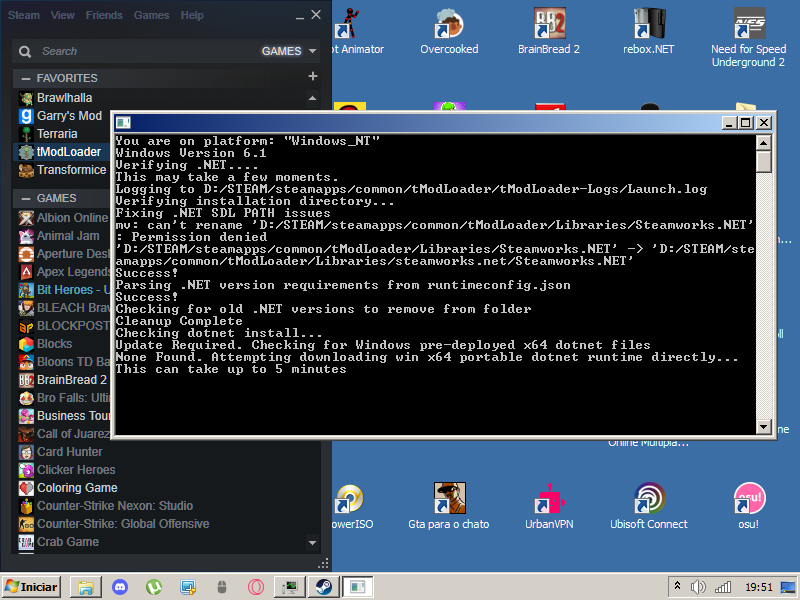Screen dimensions: 800x600
Task: Click the BLOCKPOST game icon
Action: pyautogui.click(x=26, y=326)
